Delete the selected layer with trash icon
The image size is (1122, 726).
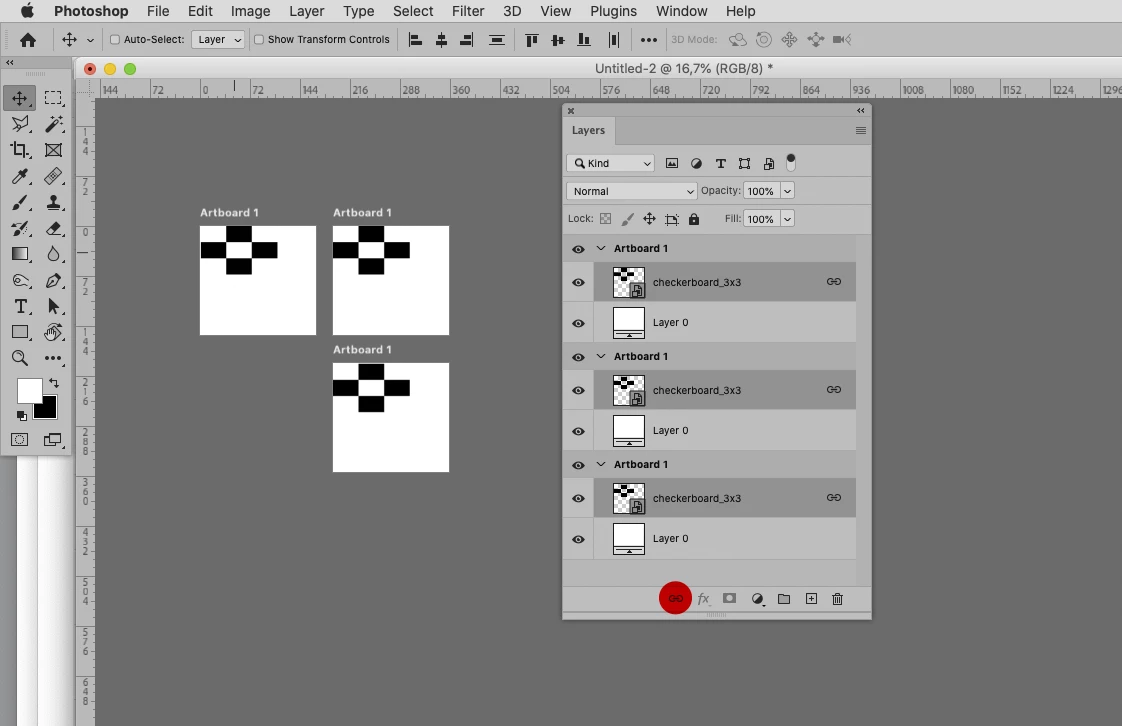coord(837,599)
